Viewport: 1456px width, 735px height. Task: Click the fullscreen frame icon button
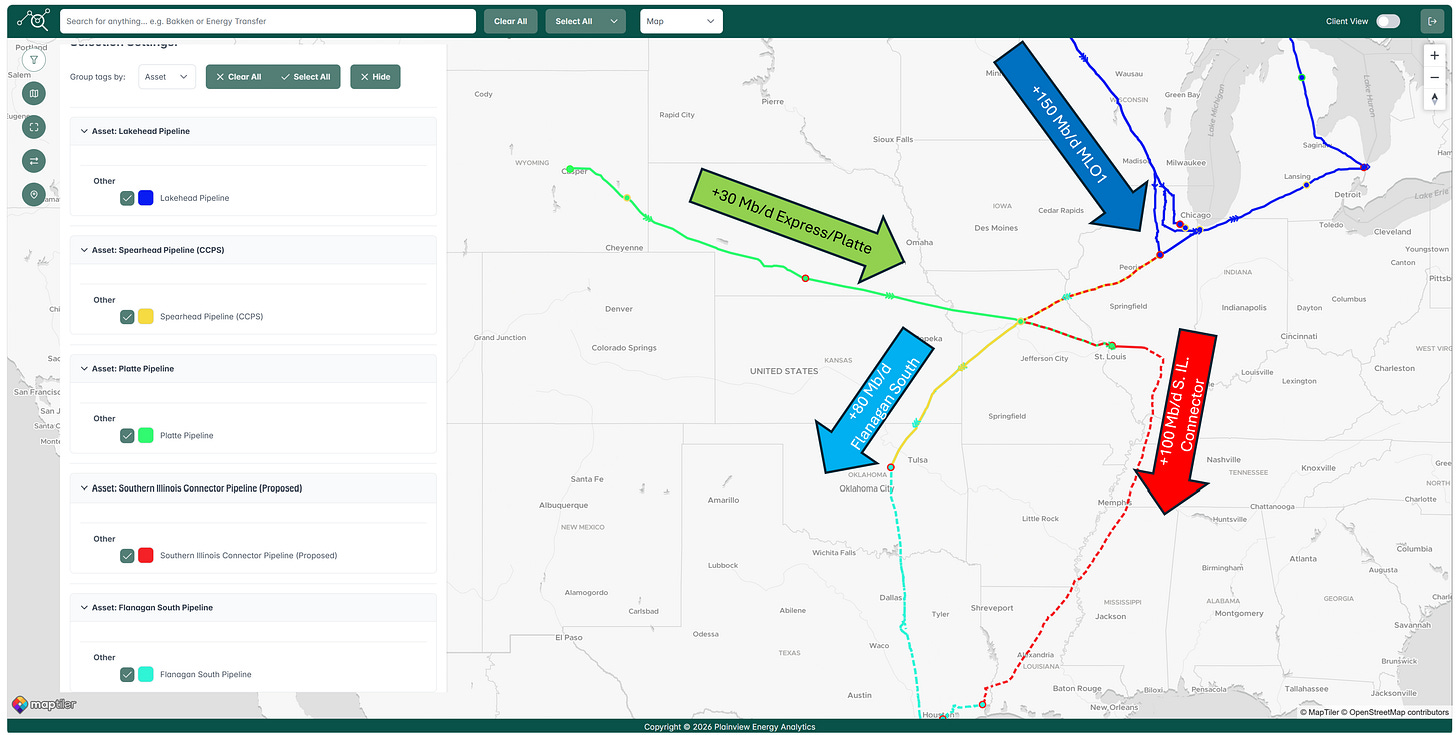point(34,127)
